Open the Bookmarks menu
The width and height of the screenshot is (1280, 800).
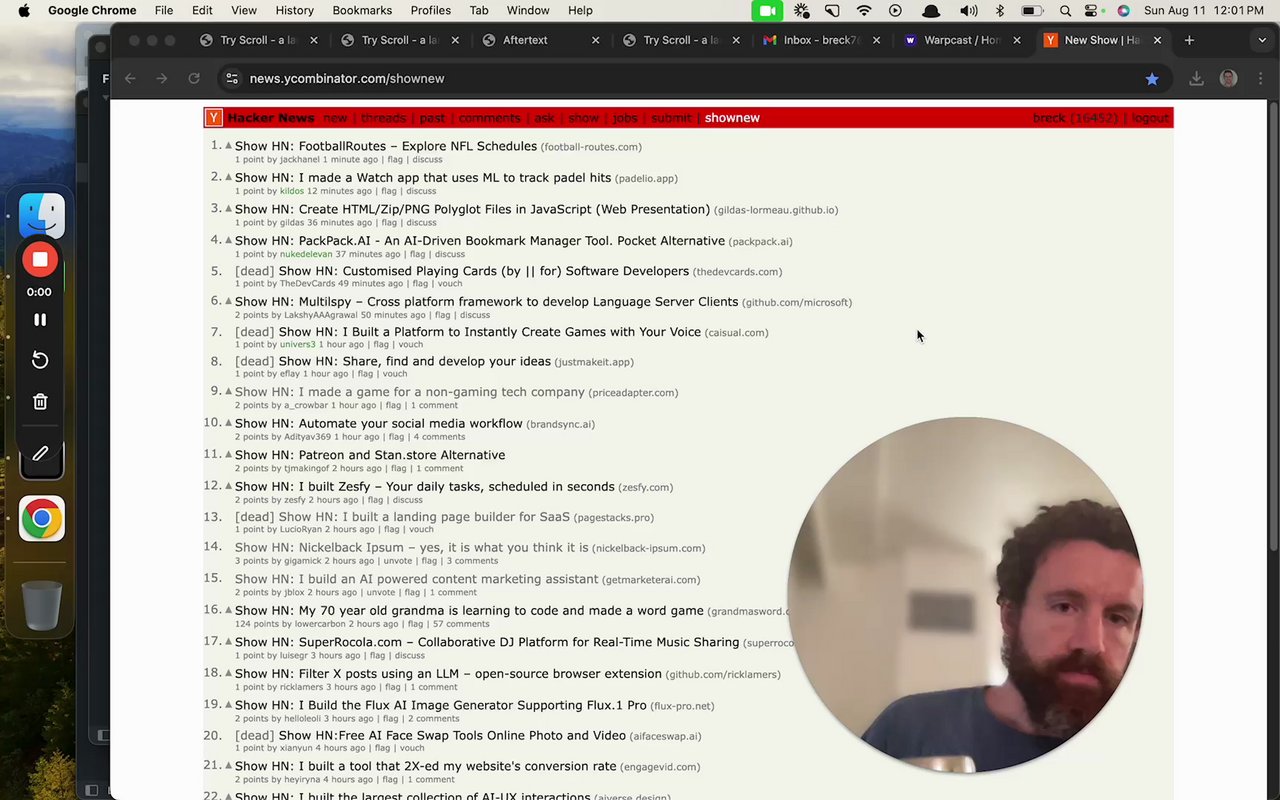[362, 10]
